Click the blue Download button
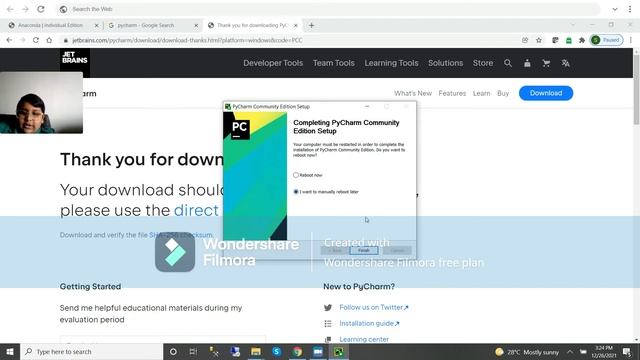Screen dimensions: 640x360 click(546, 93)
